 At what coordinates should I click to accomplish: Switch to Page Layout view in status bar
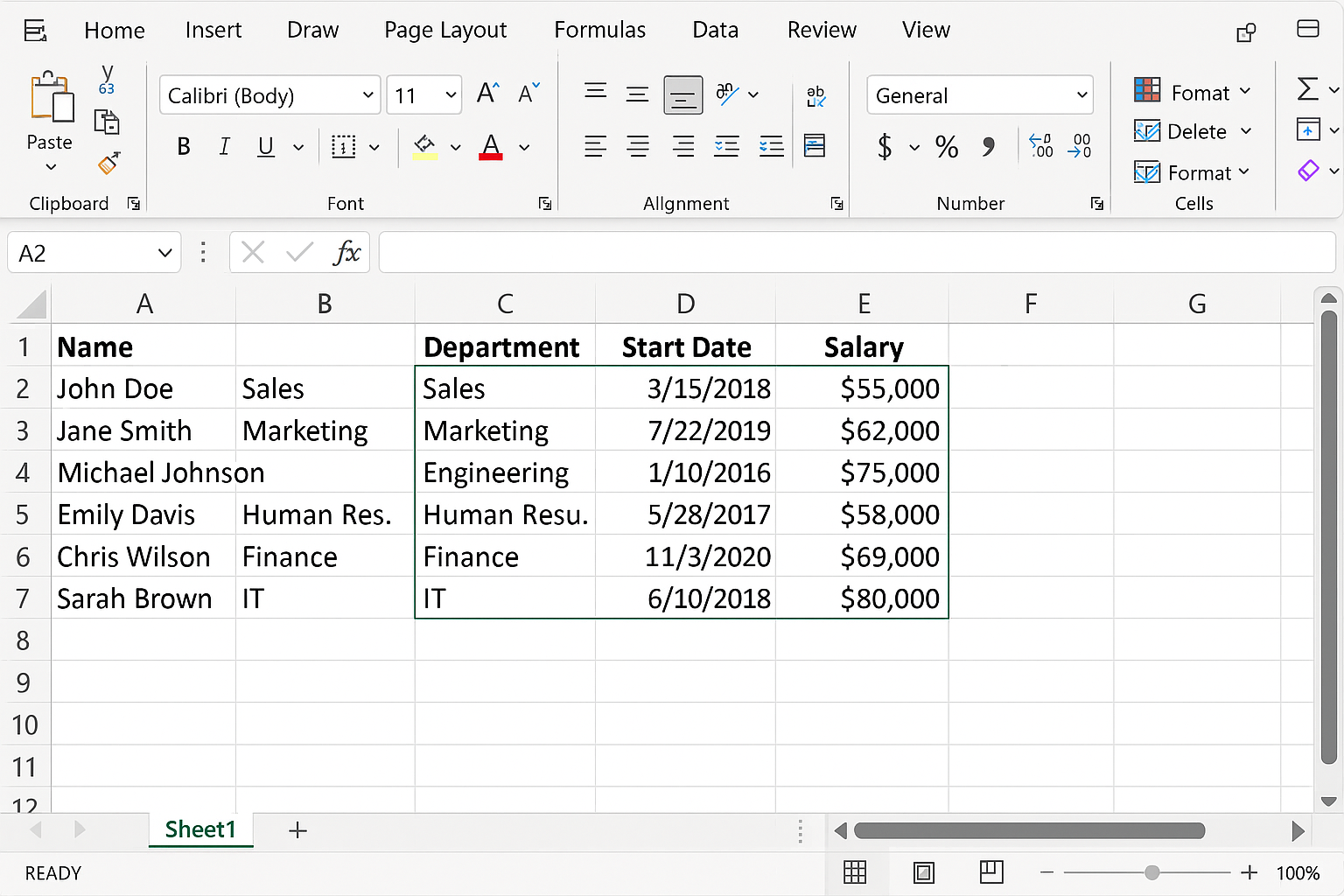[924, 872]
